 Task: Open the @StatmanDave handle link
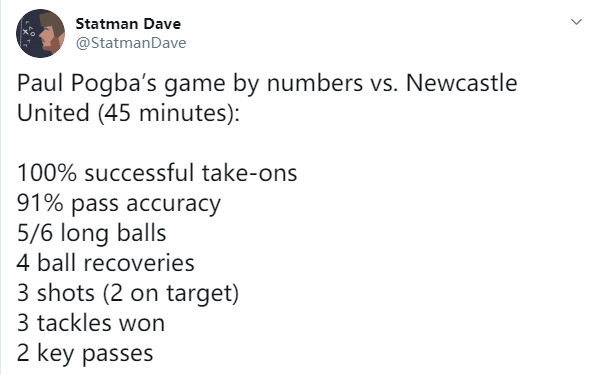[x=131, y=43]
